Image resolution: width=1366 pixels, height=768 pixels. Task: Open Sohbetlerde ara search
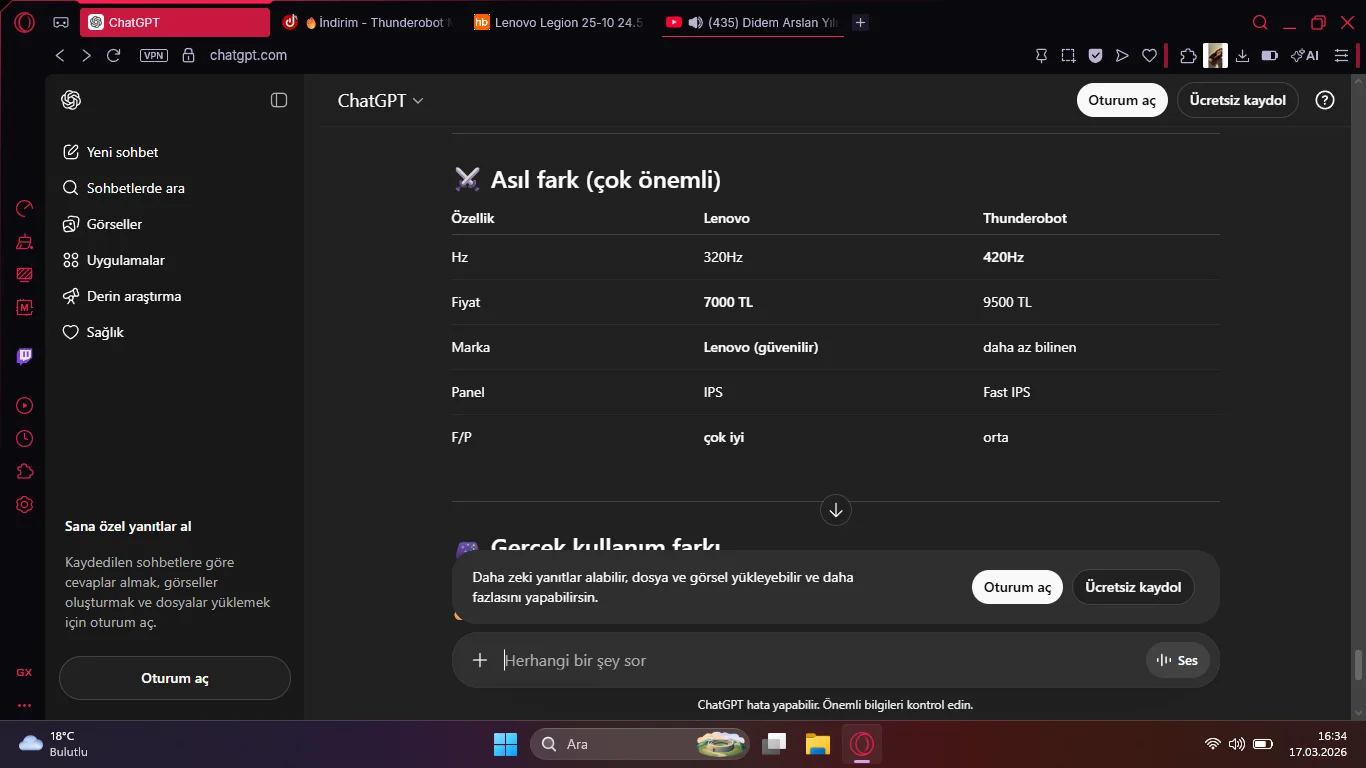tap(175, 188)
